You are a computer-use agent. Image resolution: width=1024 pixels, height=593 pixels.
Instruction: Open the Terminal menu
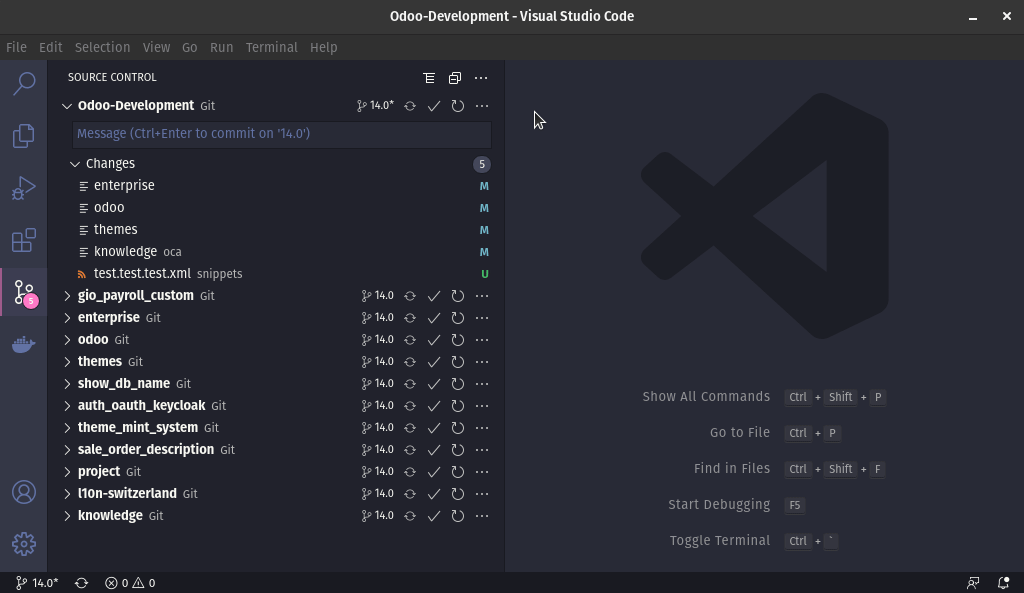click(x=271, y=47)
